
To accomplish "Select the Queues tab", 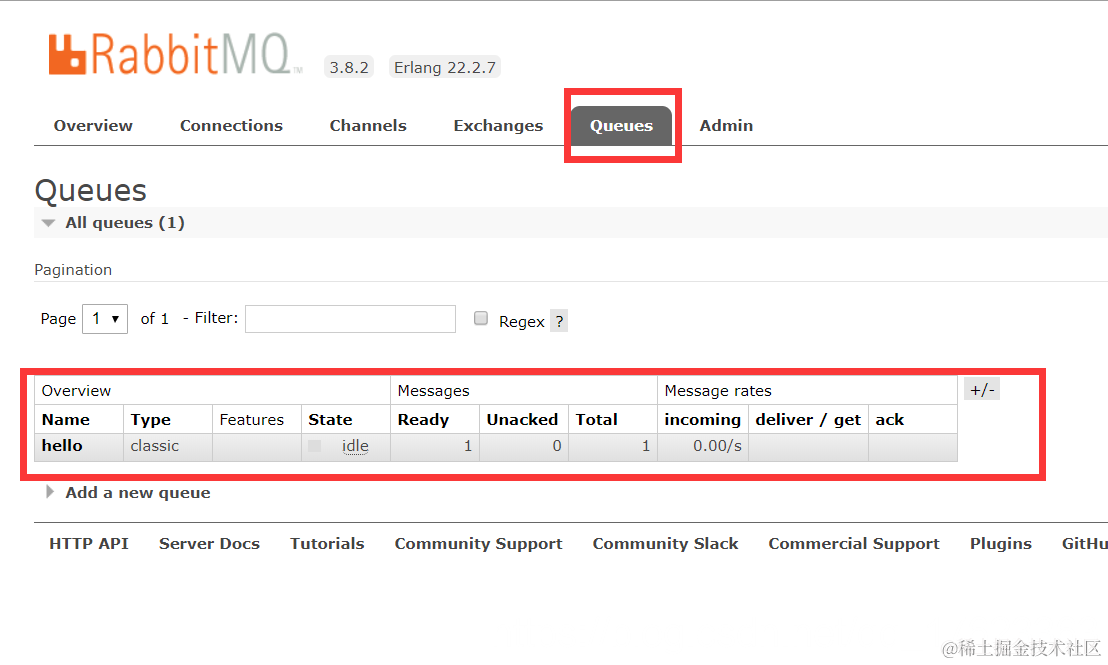I will tap(622, 126).
